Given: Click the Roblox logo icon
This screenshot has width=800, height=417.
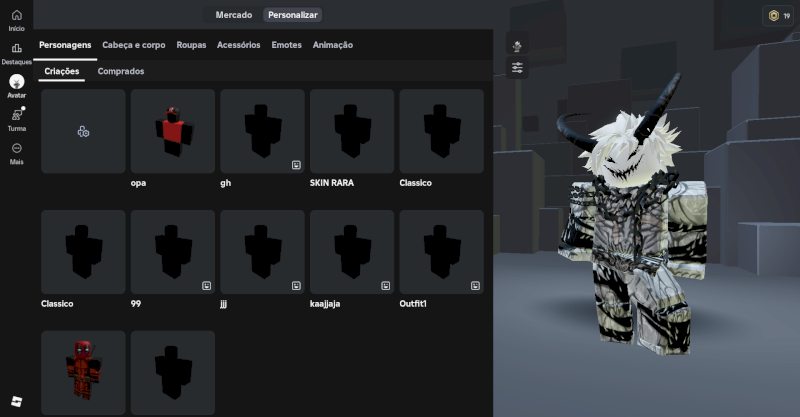Looking at the screenshot, I should click(x=16, y=401).
